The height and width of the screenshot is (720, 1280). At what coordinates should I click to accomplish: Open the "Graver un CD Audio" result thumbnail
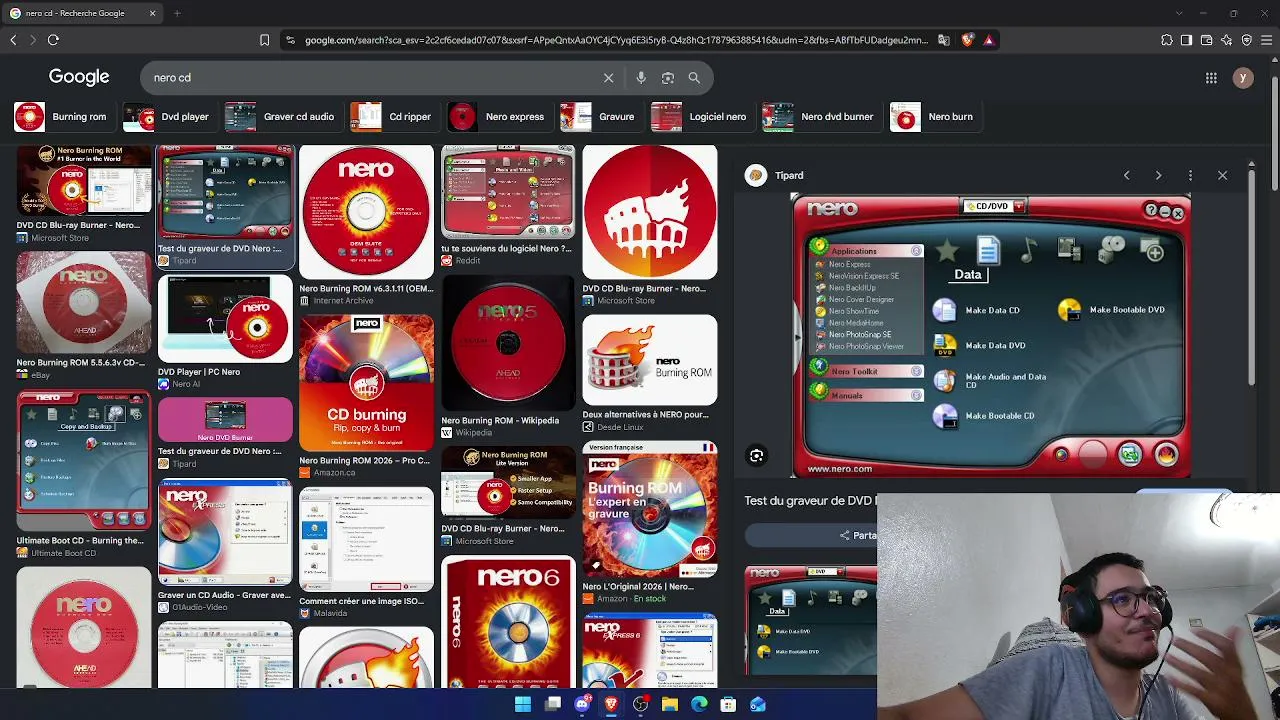point(226,532)
